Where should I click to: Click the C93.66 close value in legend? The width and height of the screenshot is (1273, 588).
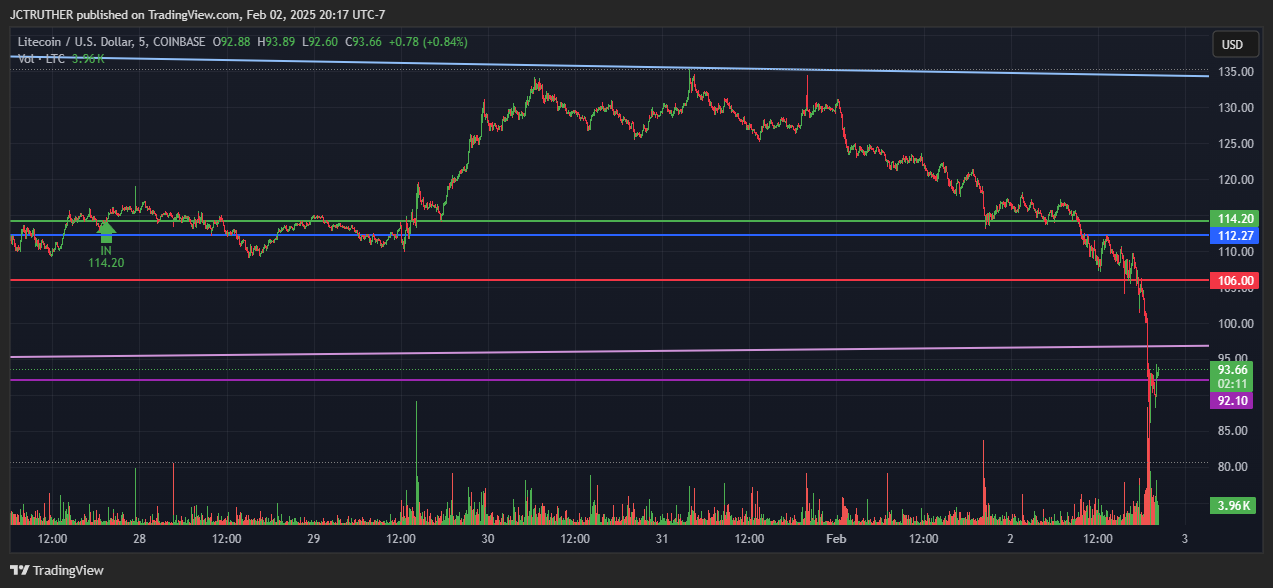(363, 42)
